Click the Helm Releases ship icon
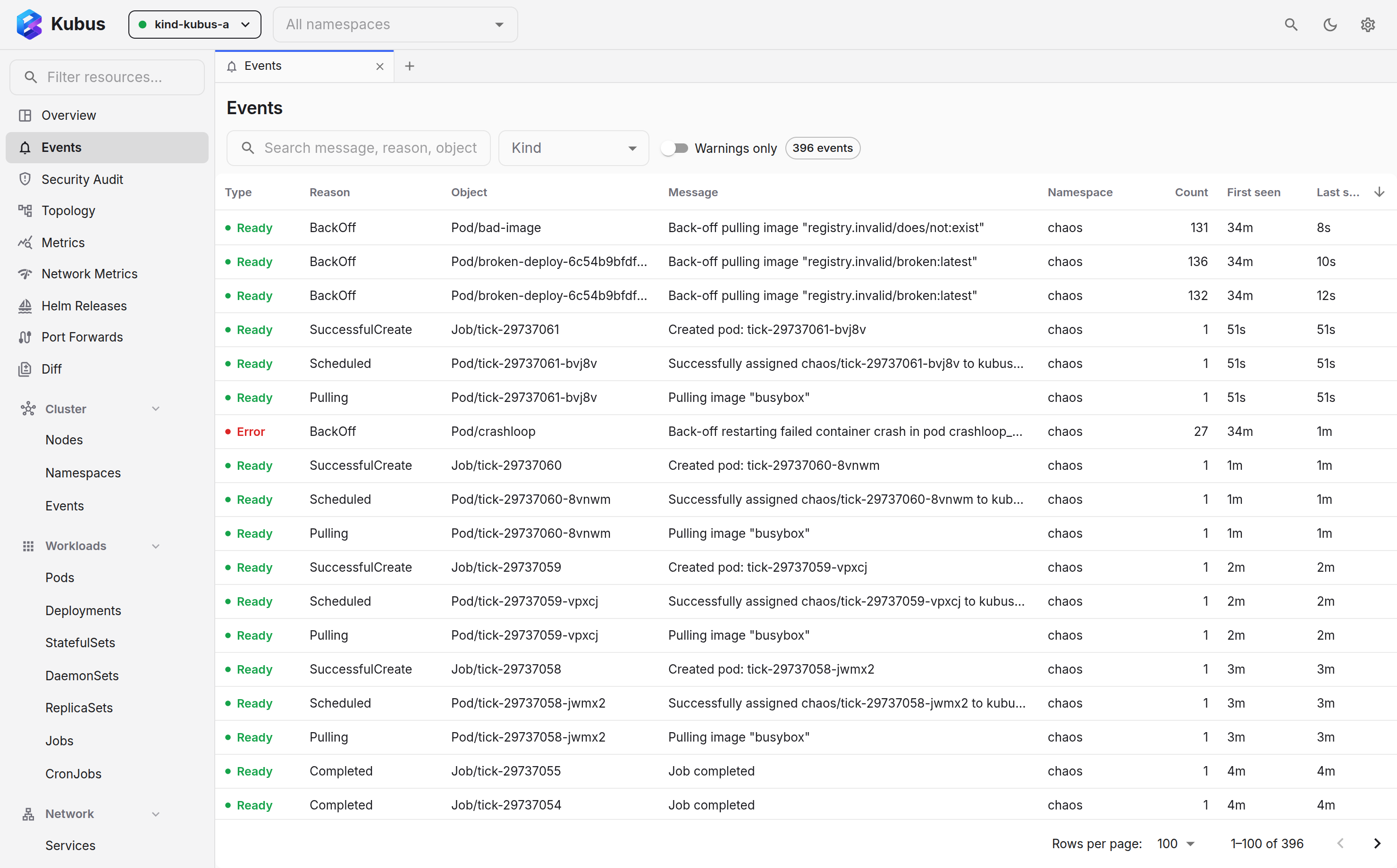 25,306
